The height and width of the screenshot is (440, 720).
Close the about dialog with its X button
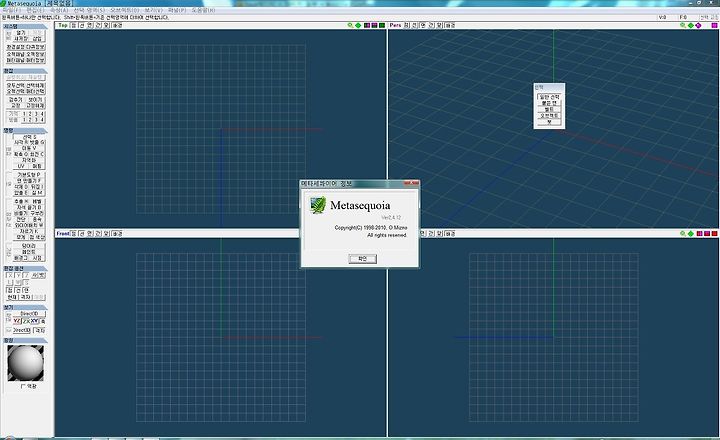[411, 183]
